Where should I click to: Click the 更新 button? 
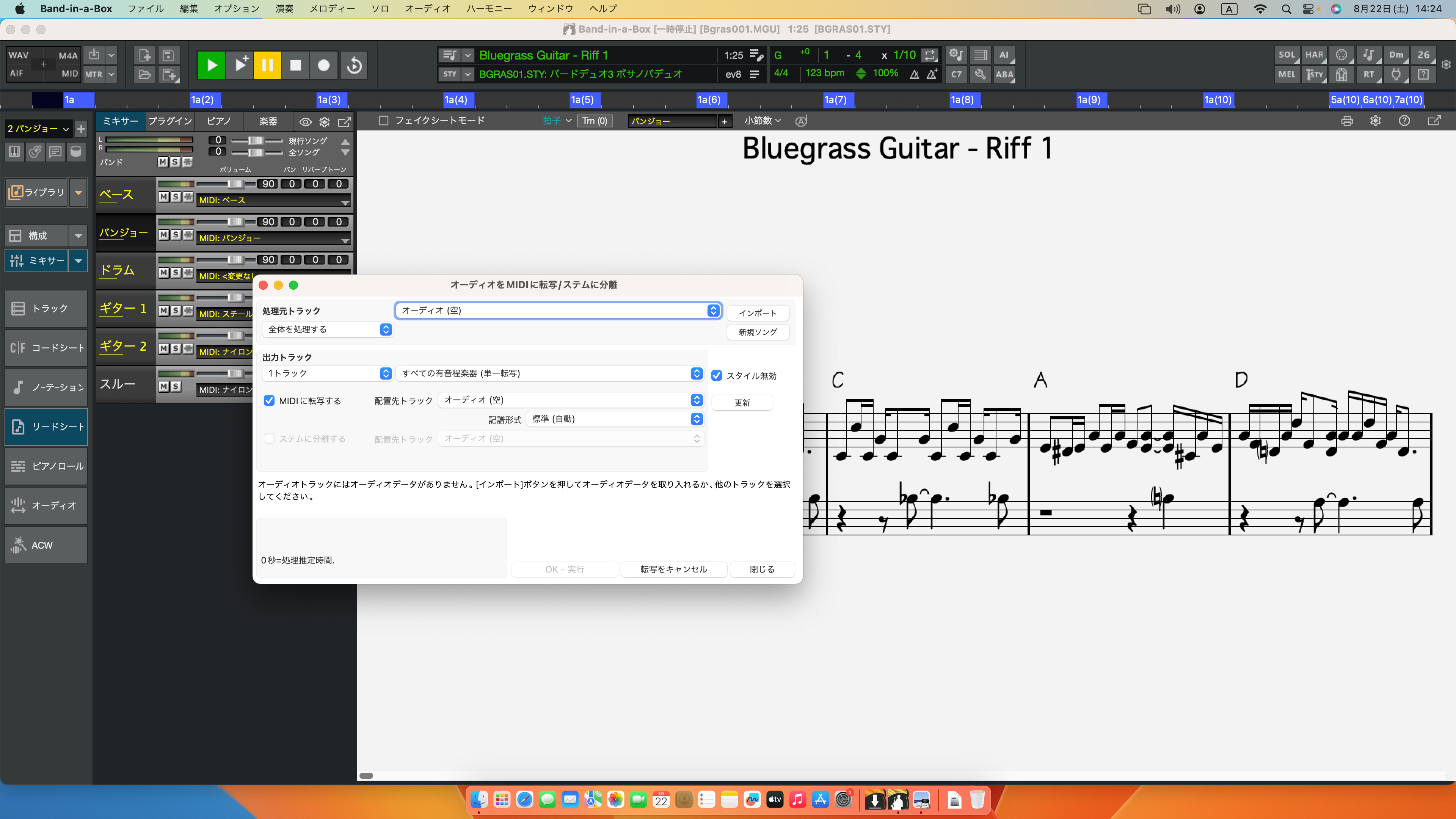[x=742, y=403]
